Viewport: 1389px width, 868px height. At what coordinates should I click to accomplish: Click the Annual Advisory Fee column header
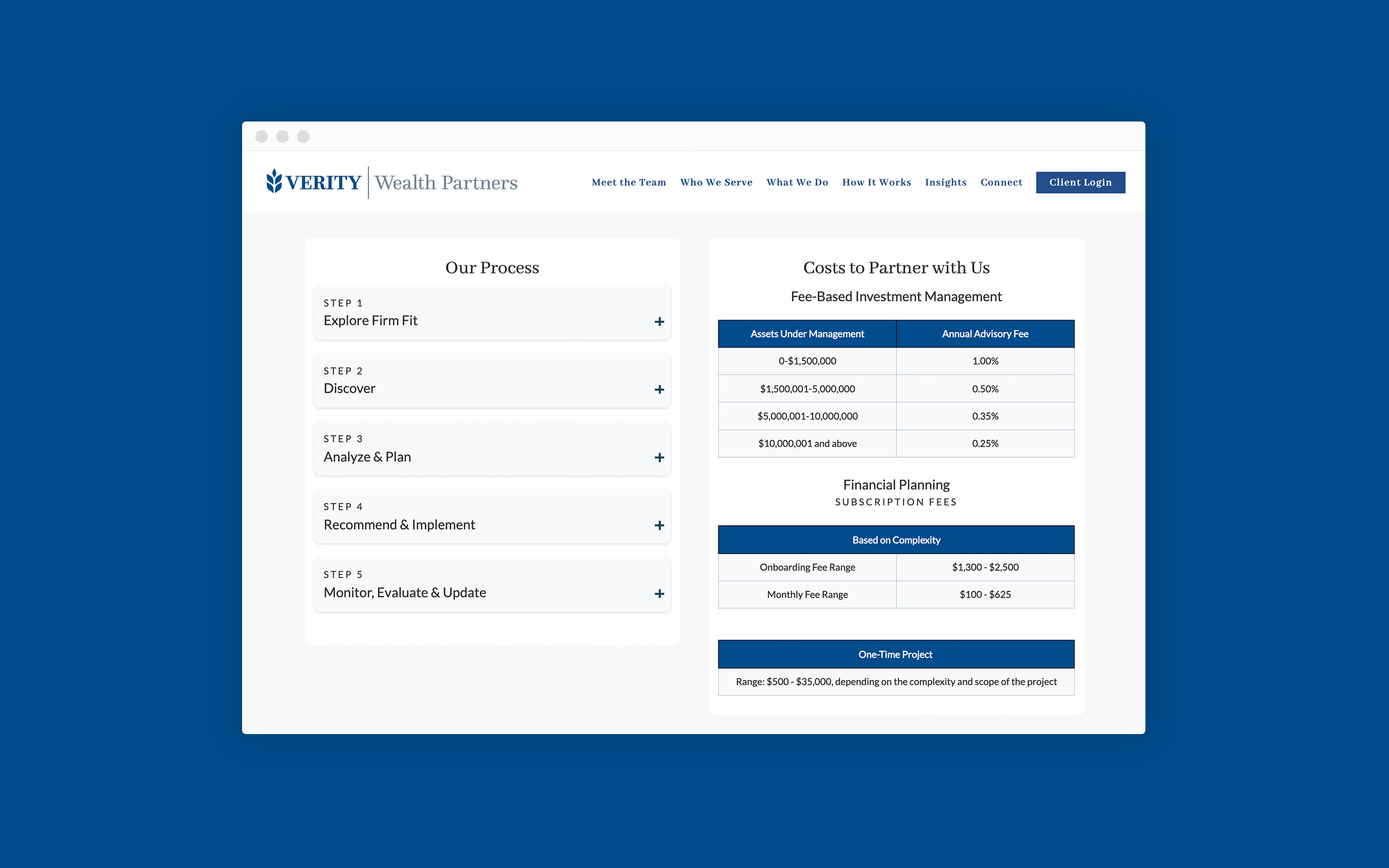(x=984, y=333)
